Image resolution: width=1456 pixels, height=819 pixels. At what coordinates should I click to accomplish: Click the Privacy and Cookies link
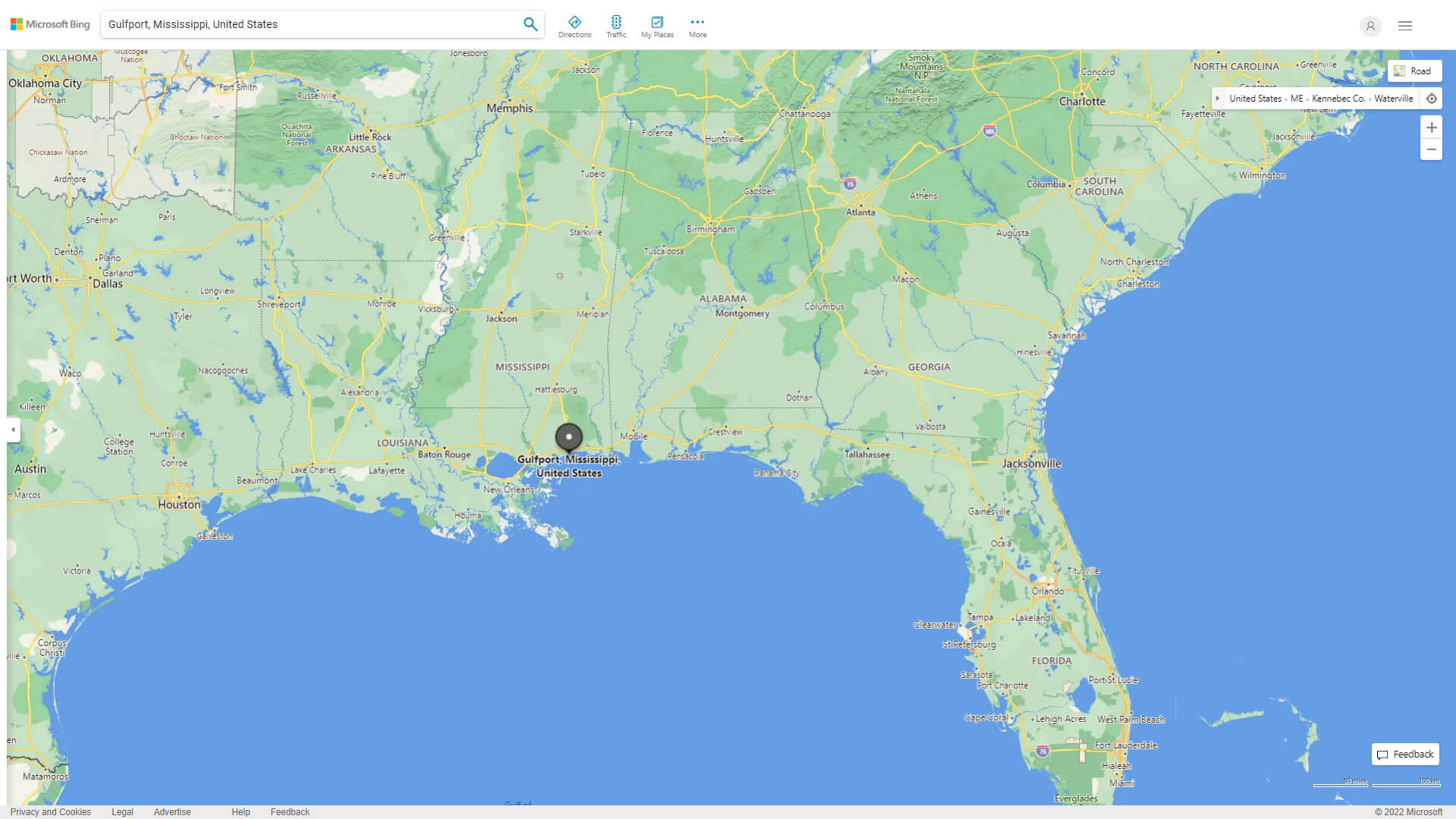click(x=50, y=811)
